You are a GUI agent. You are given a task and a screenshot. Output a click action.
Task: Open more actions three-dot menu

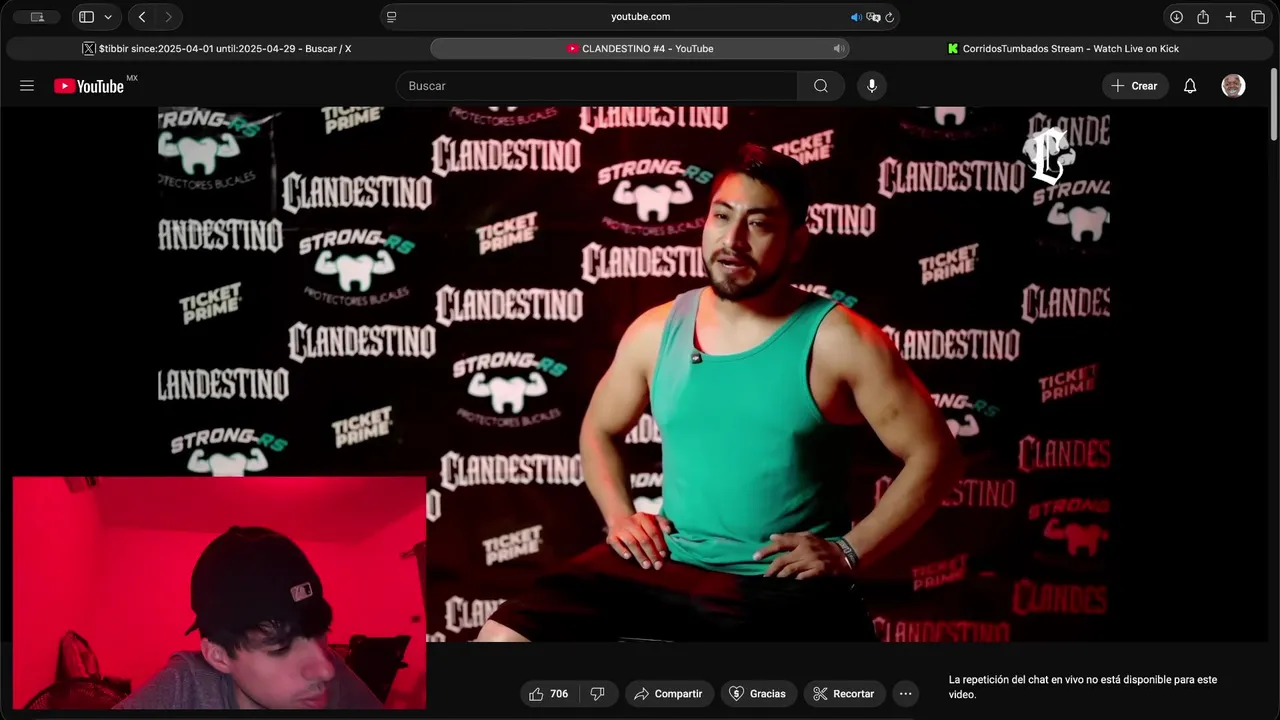(x=906, y=693)
